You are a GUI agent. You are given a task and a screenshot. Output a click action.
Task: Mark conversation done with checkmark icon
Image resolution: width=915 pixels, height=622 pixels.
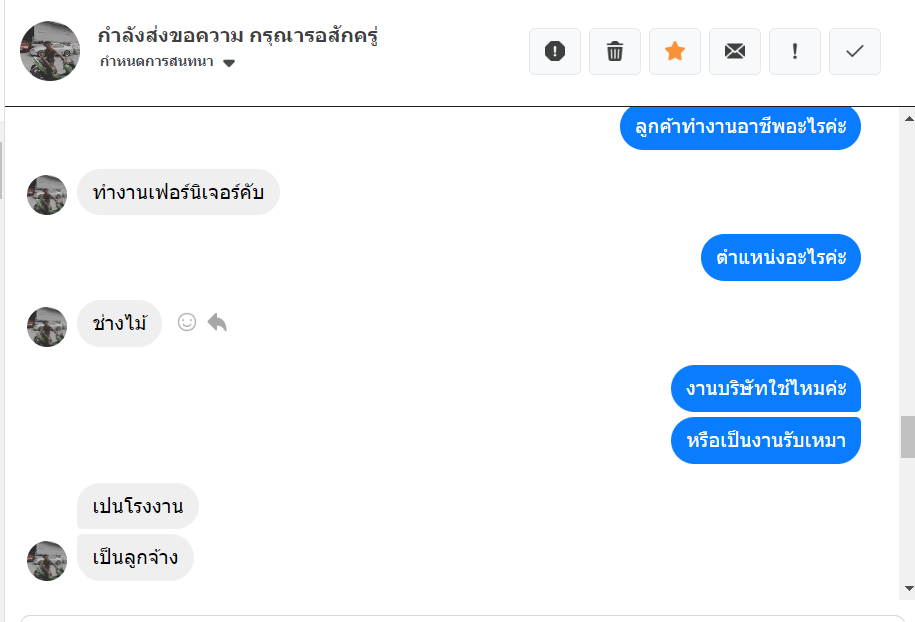tap(855, 52)
